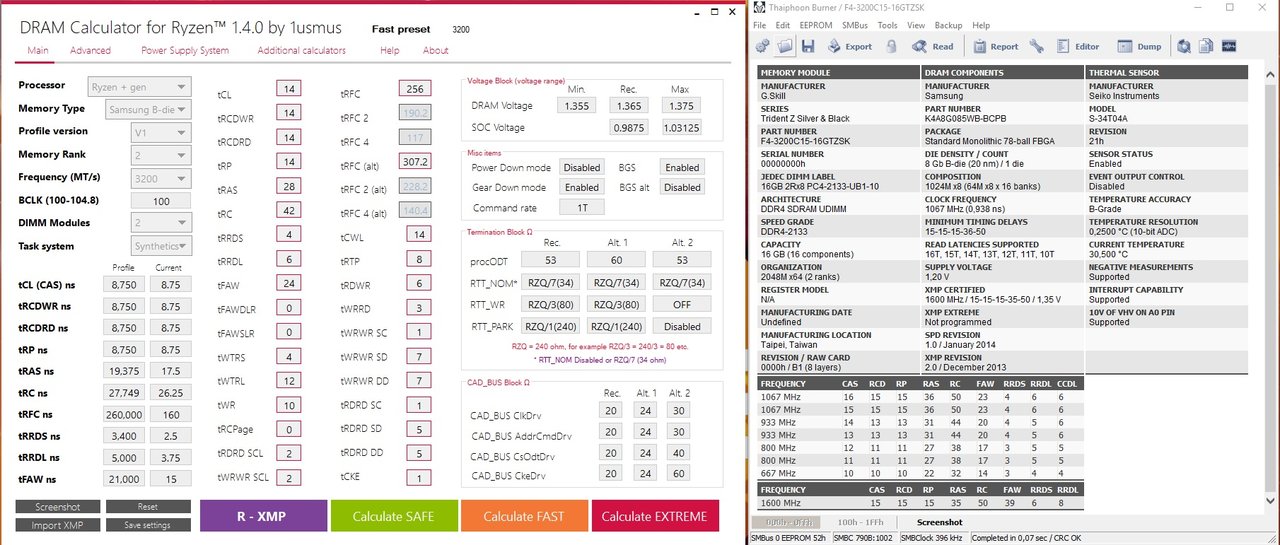This screenshot has width=1280, height=545.
Task: Open SMBus menu in Thaiphoon Burner
Action: point(855,25)
